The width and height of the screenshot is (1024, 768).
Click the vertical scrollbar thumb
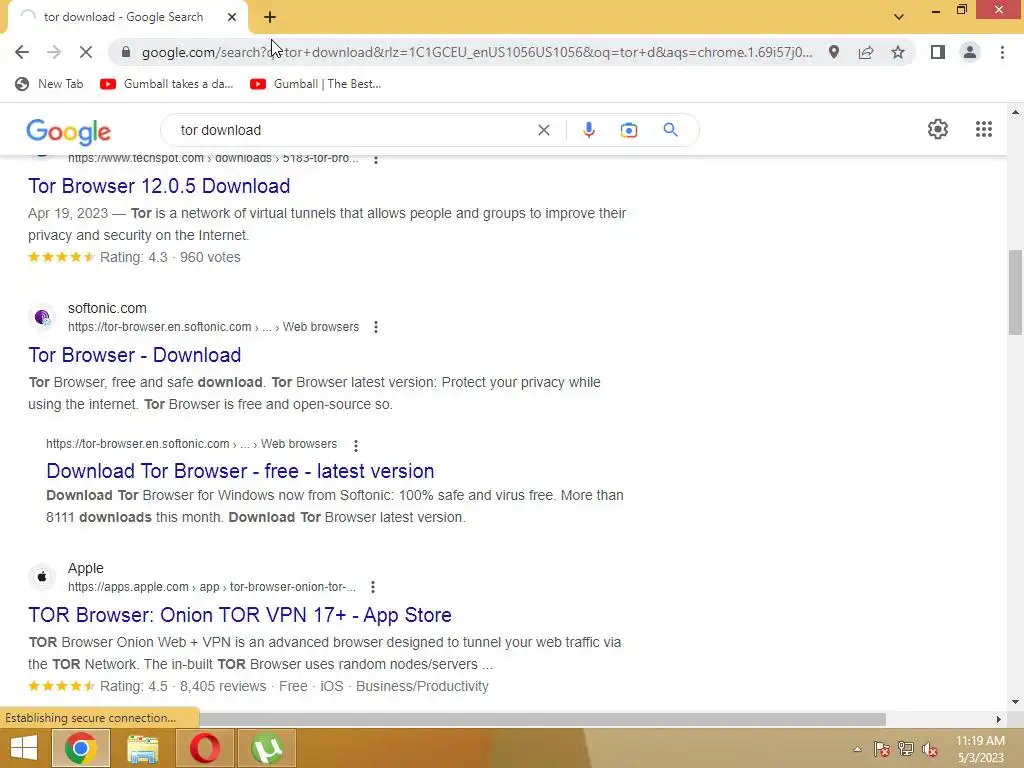[x=1015, y=292]
